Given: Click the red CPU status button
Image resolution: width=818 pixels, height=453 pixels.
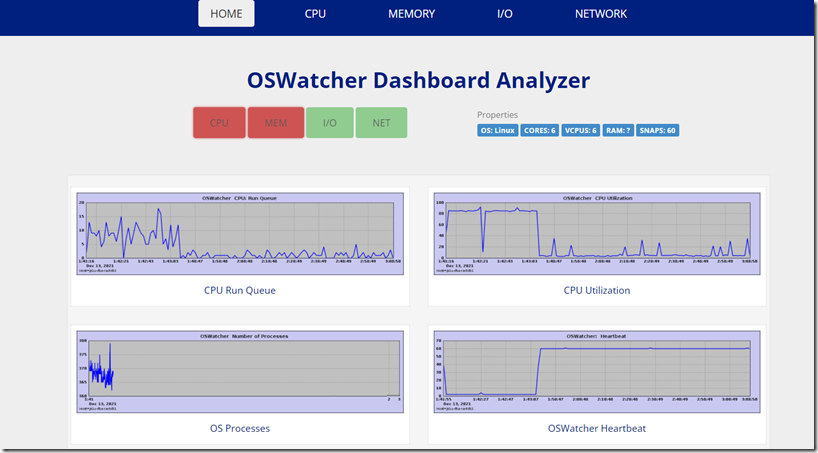Looking at the screenshot, I should coord(219,123).
